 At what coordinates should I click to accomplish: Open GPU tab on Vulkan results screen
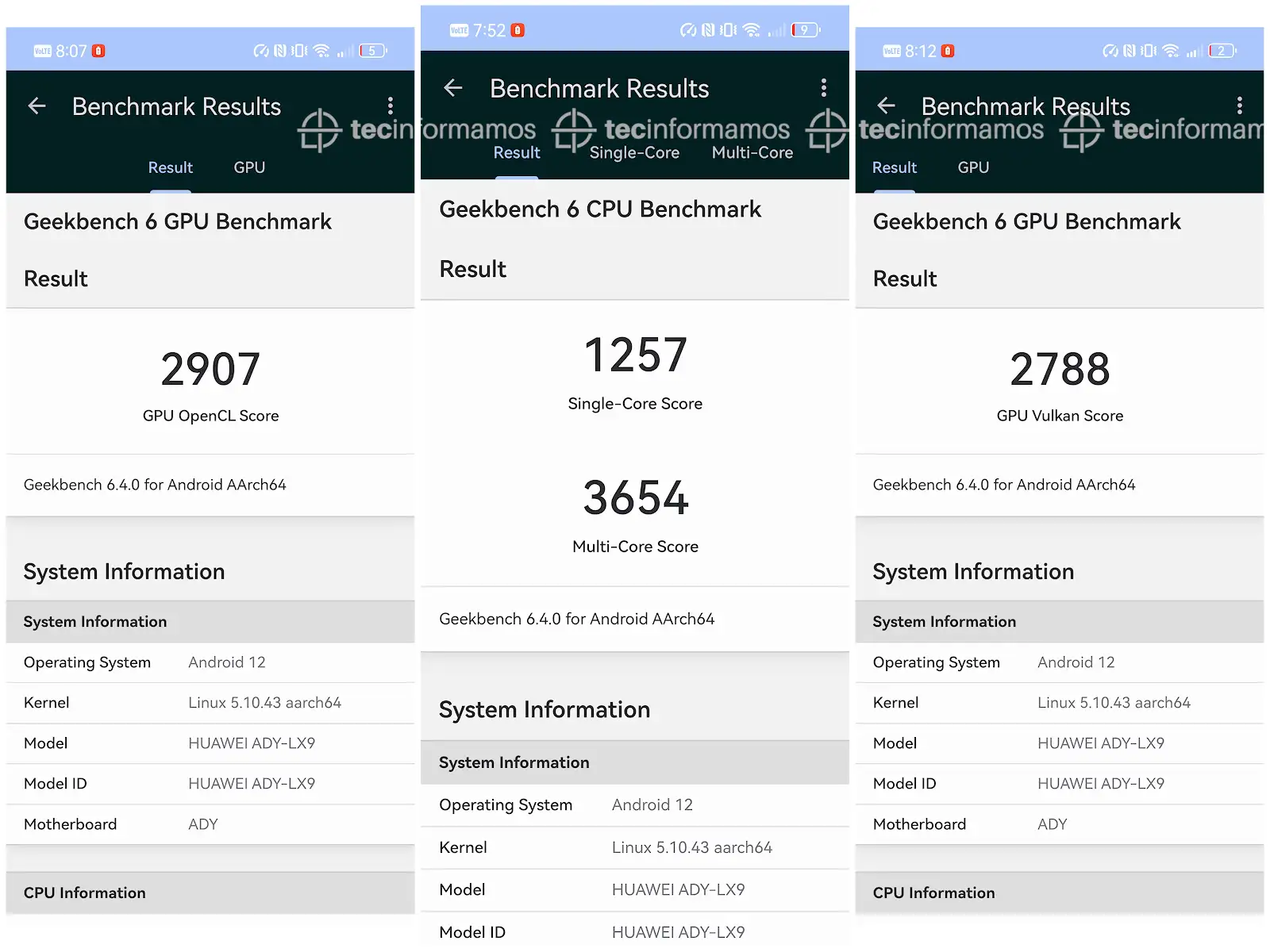[x=973, y=167]
